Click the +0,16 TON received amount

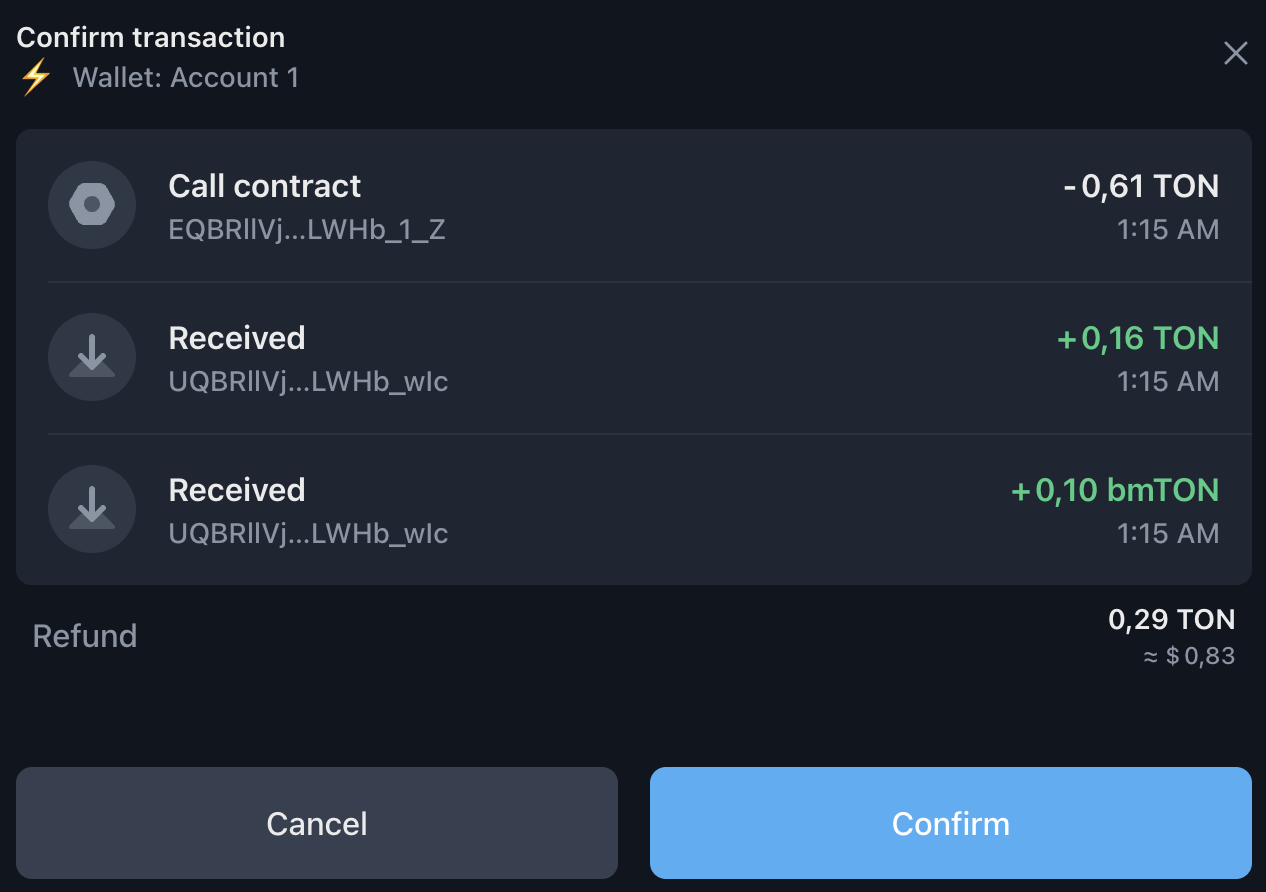1138,338
